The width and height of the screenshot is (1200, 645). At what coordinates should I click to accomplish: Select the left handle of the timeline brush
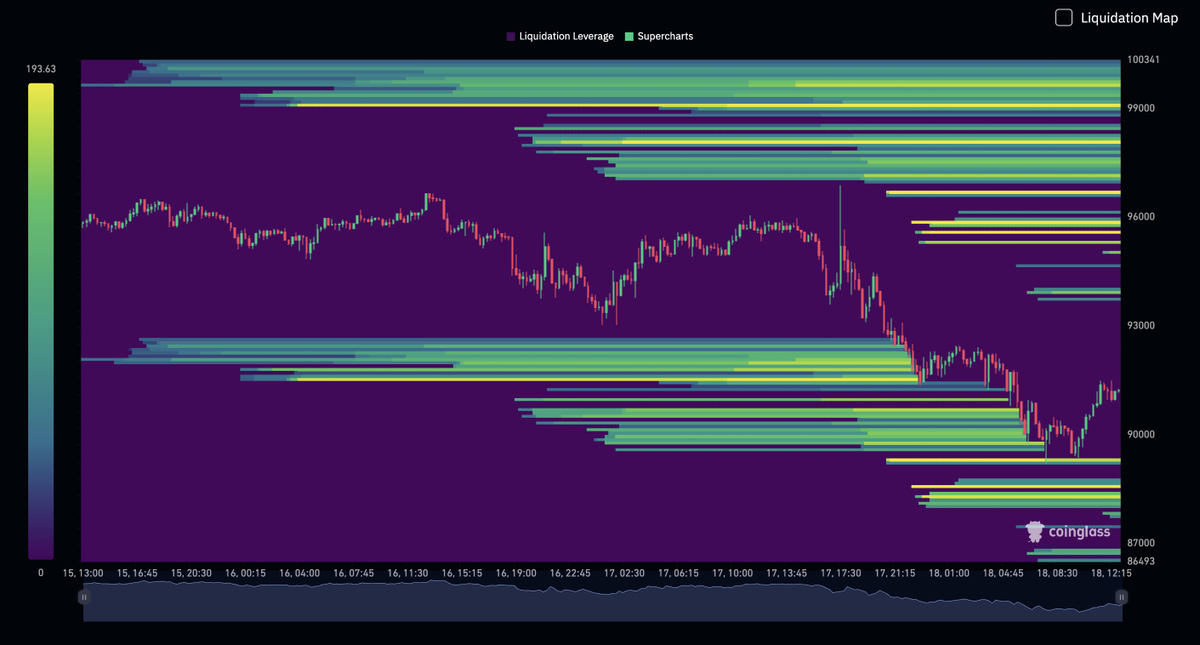tap(84, 596)
